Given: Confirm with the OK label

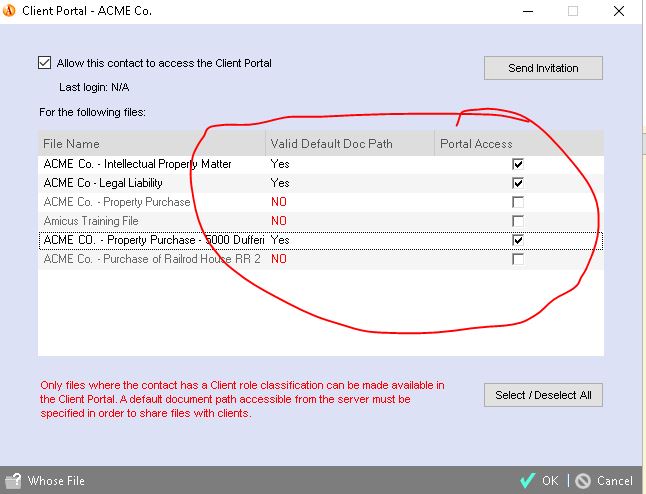Looking at the screenshot, I should (550, 480).
